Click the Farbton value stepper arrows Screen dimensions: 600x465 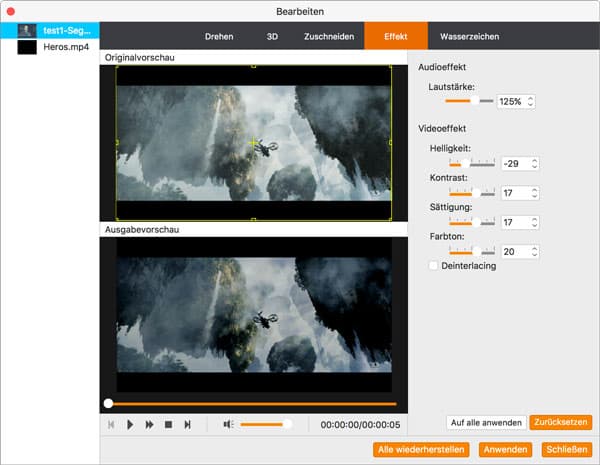coord(535,251)
